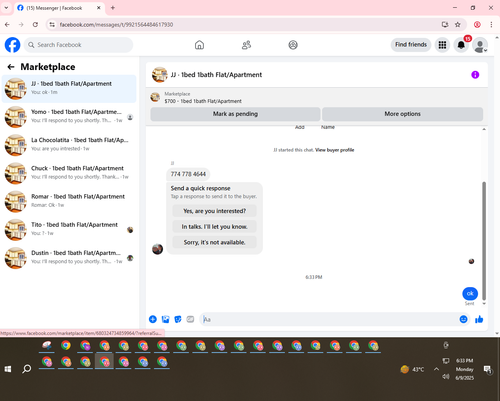Send a thumbs up like

479,319
